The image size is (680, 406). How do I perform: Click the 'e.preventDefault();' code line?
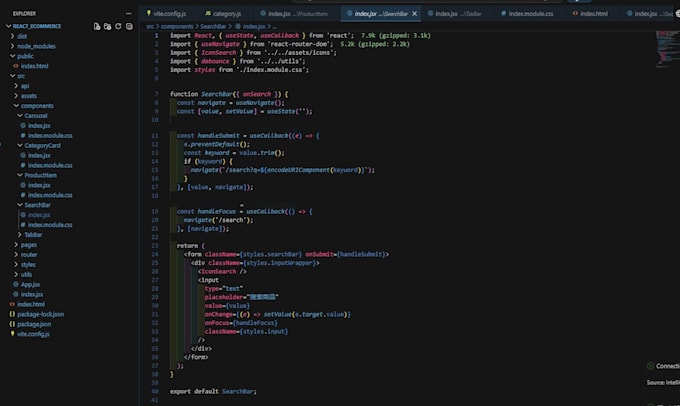(x=217, y=144)
